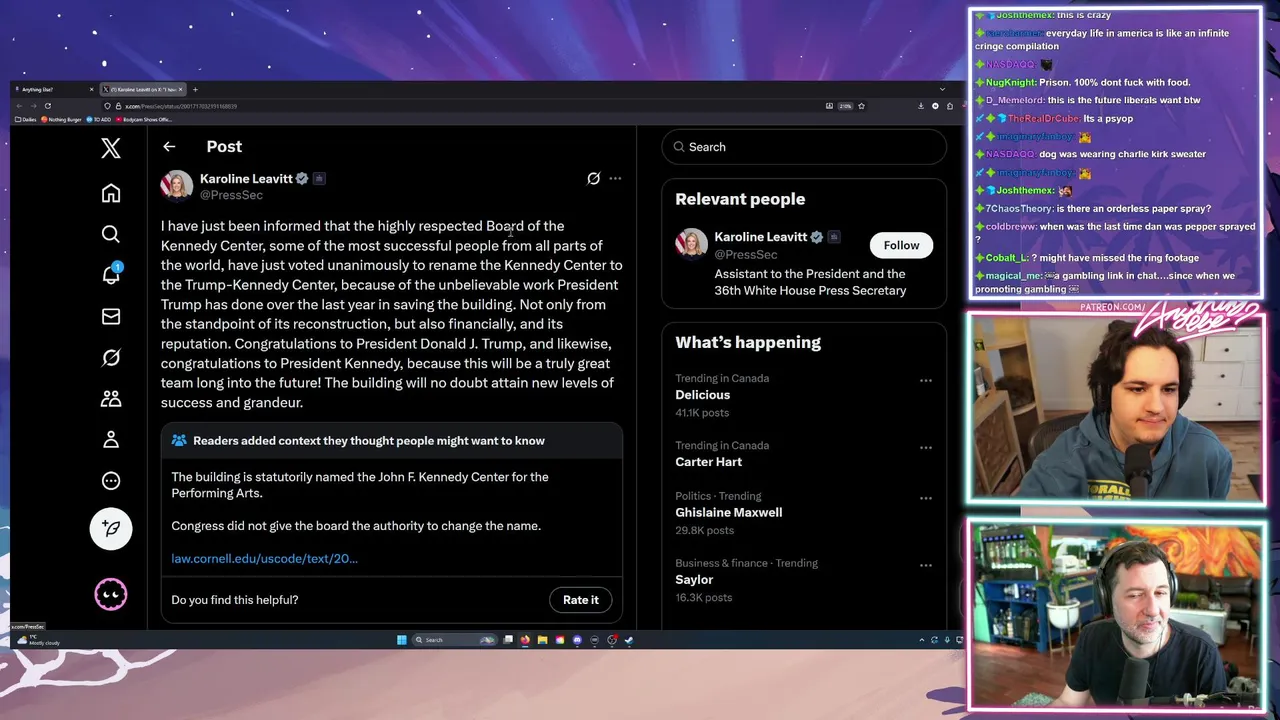The height and width of the screenshot is (720, 1280).
Task: Open more options for Ghislaine Maxwell trend
Action: [x=926, y=497]
